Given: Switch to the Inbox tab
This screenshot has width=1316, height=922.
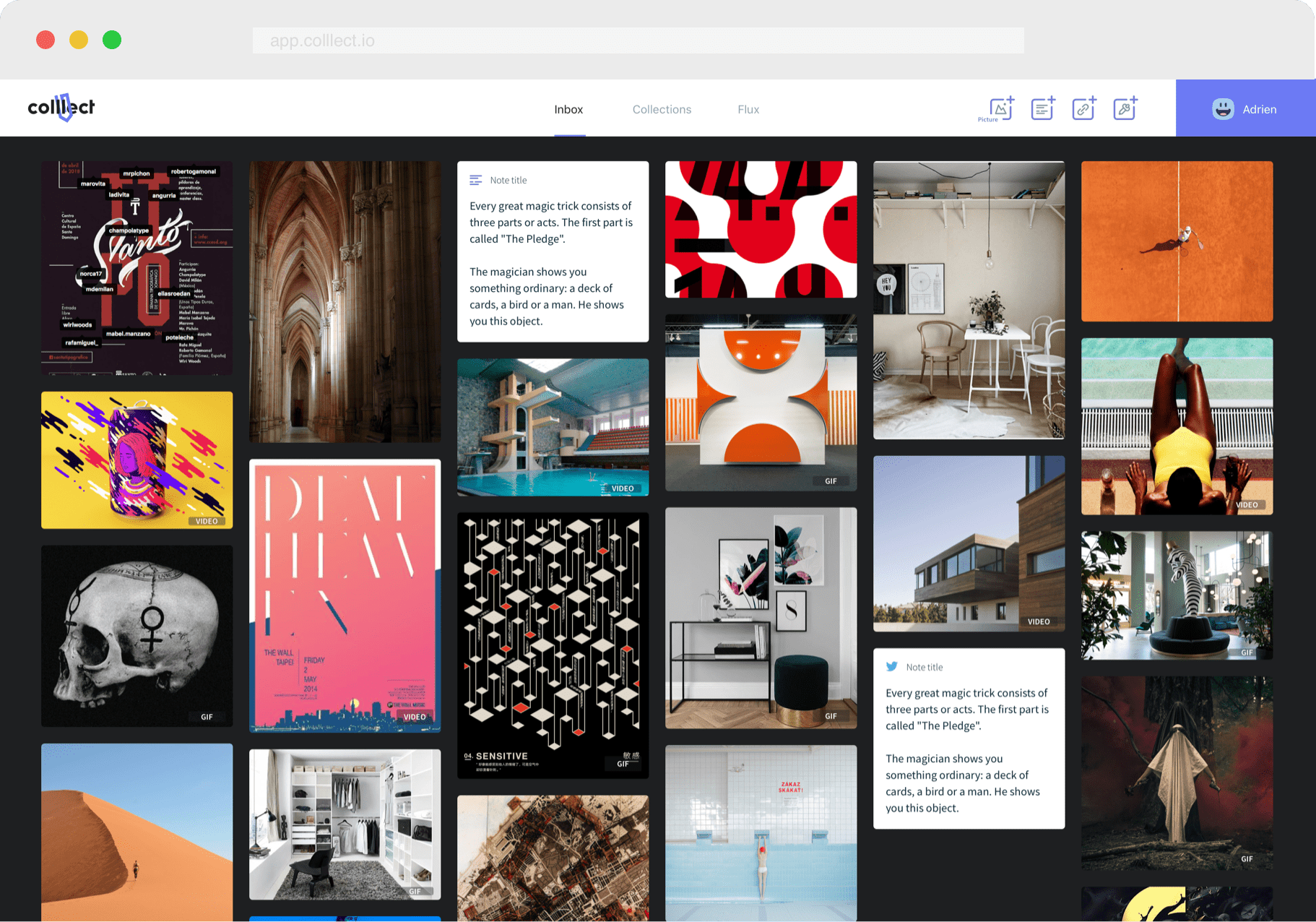Looking at the screenshot, I should tap(568, 110).
